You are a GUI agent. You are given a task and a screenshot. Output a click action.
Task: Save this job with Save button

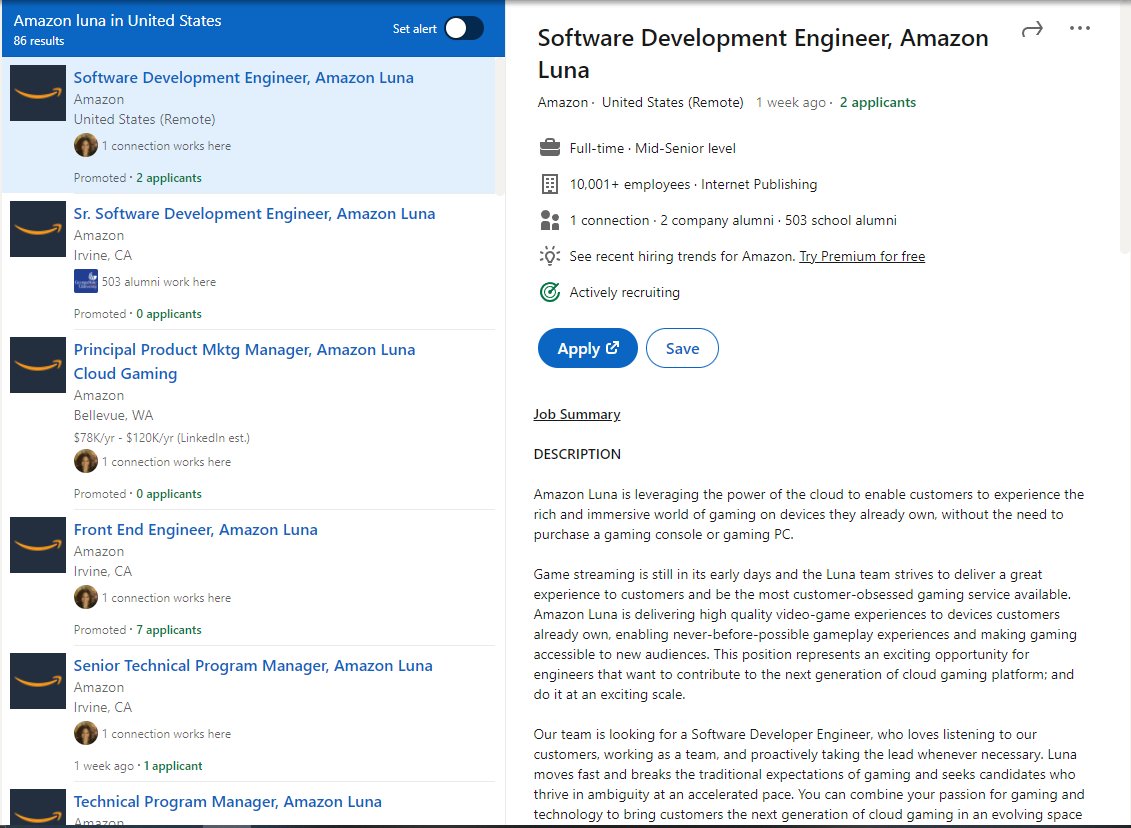click(682, 348)
